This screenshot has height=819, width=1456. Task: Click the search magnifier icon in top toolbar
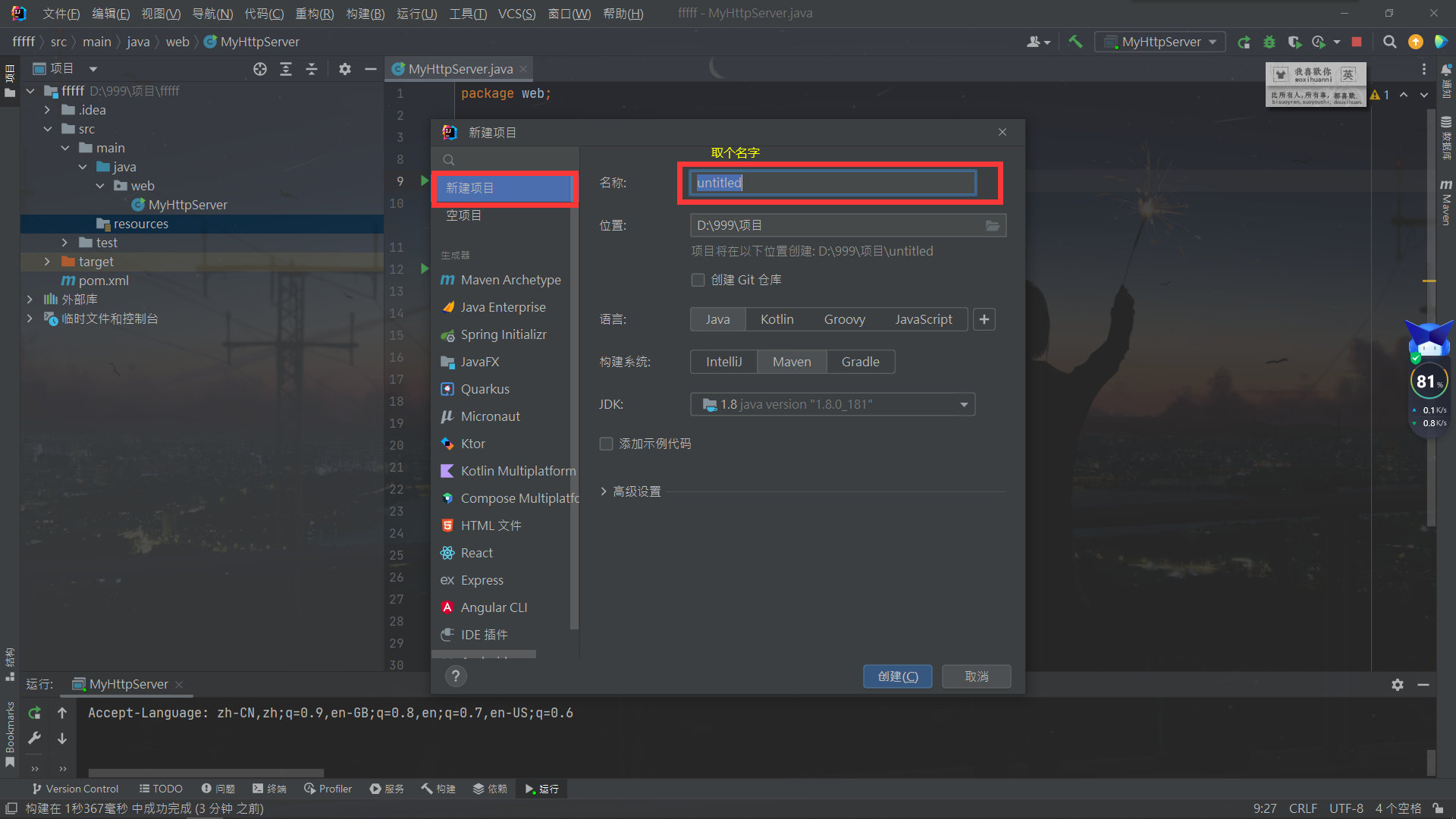1389,42
